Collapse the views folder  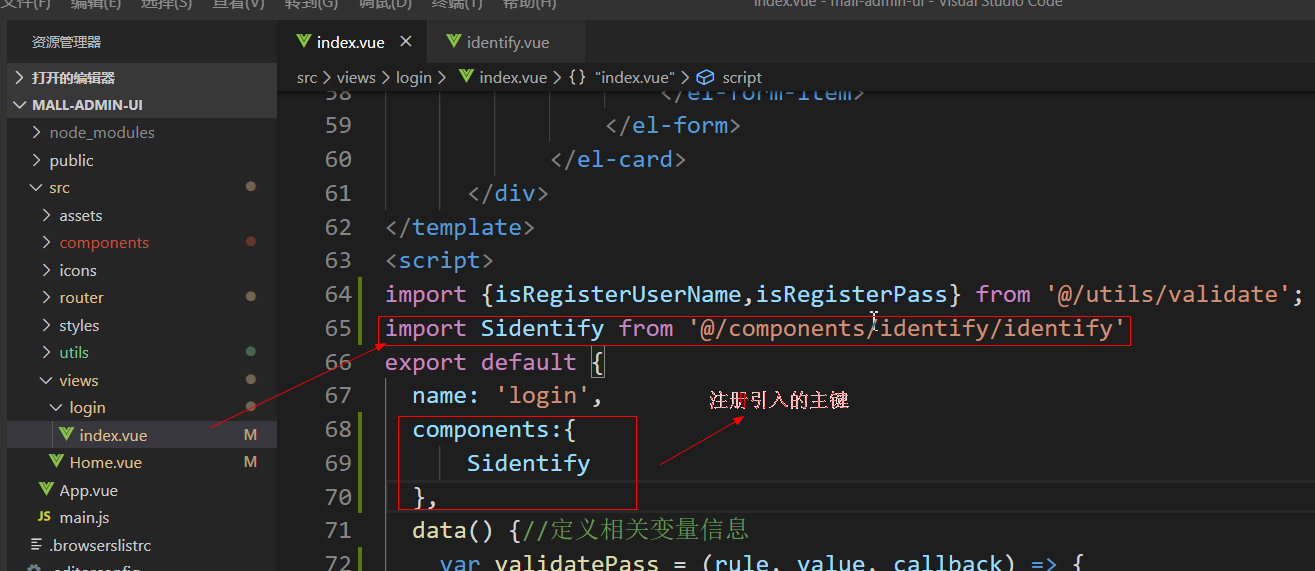click(47, 380)
